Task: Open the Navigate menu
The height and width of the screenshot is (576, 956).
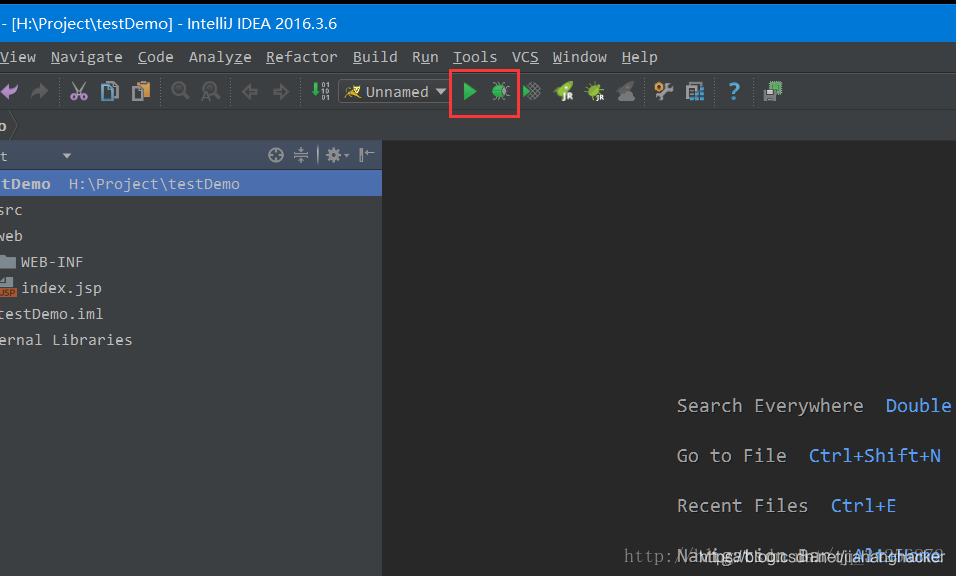Action: 87,57
